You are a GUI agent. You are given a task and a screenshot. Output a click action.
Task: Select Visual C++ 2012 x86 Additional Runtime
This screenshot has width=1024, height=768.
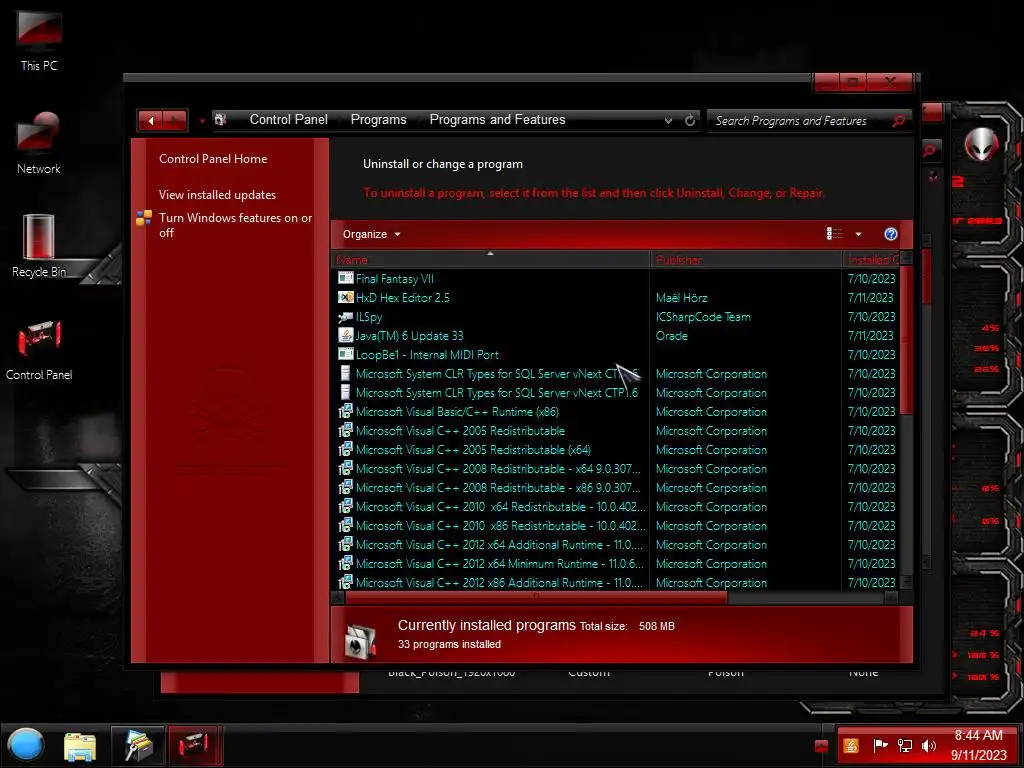point(490,582)
